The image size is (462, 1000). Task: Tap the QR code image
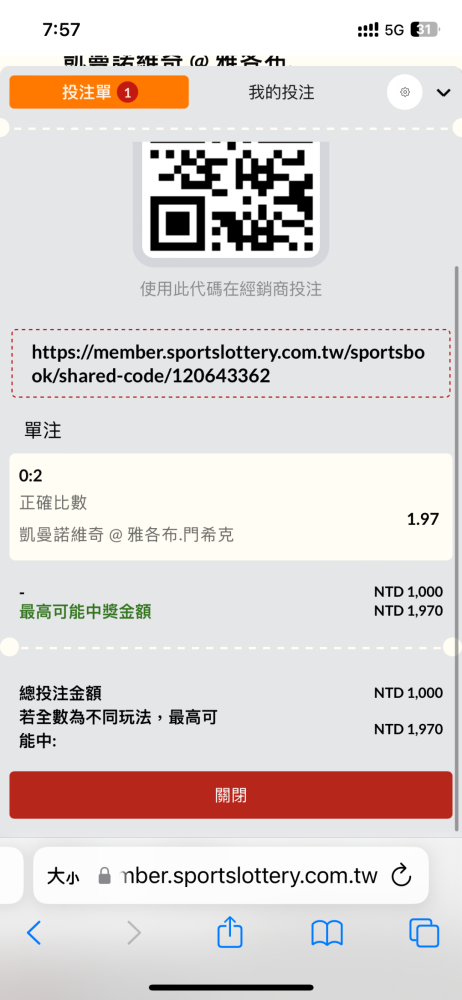(230, 196)
